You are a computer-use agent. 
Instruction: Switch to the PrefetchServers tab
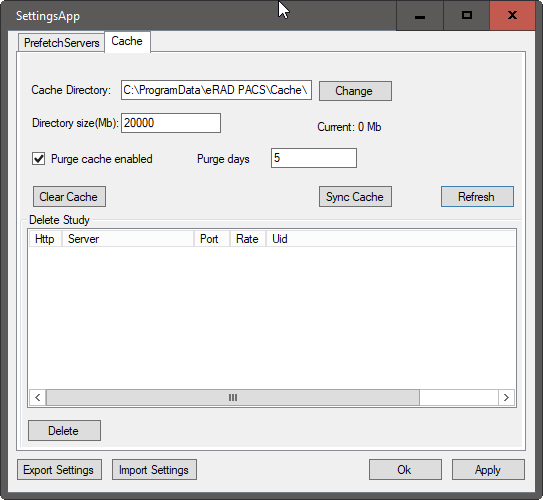tap(61, 43)
